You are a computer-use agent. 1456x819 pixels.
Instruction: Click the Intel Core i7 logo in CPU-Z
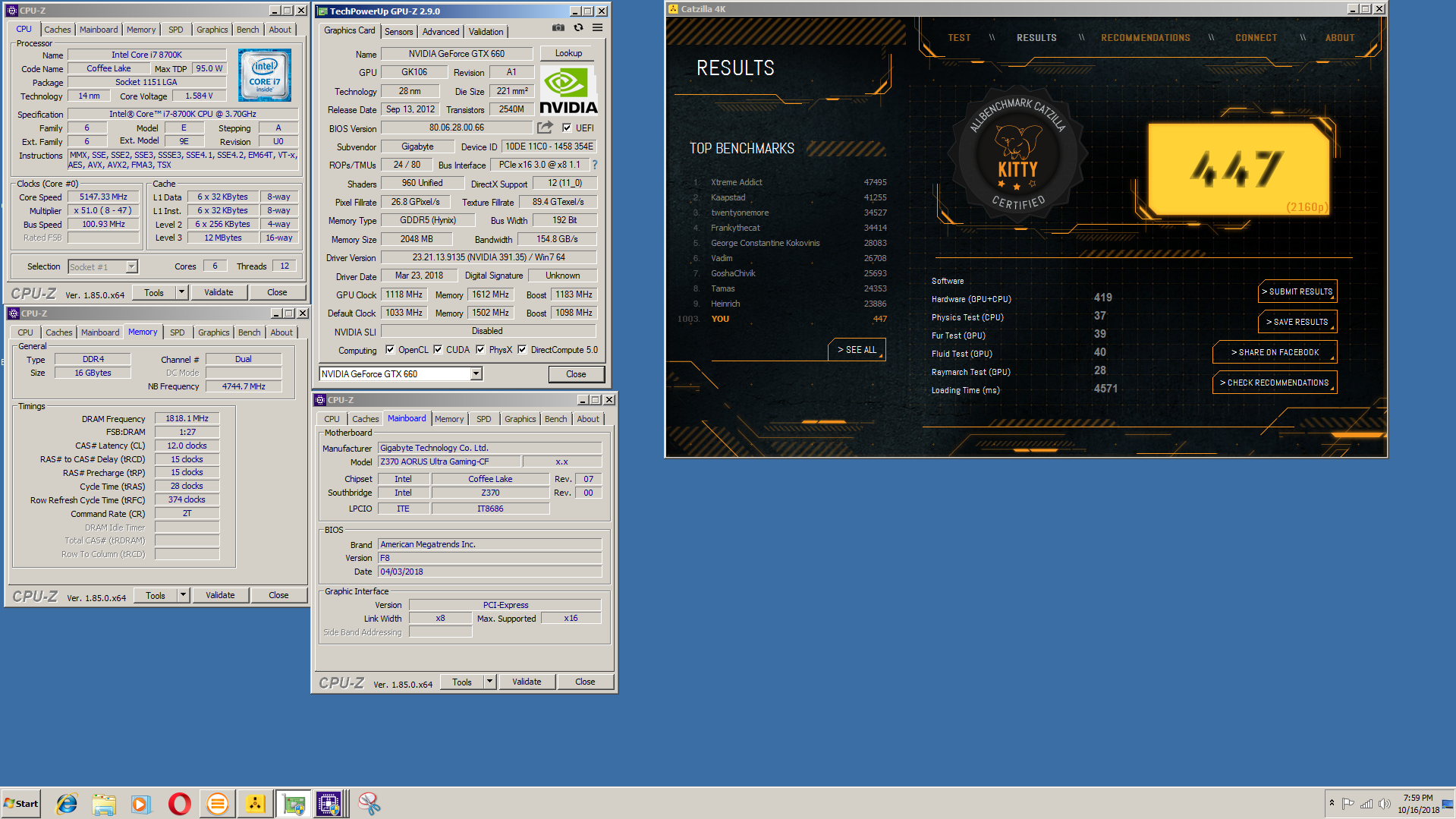tap(265, 75)
